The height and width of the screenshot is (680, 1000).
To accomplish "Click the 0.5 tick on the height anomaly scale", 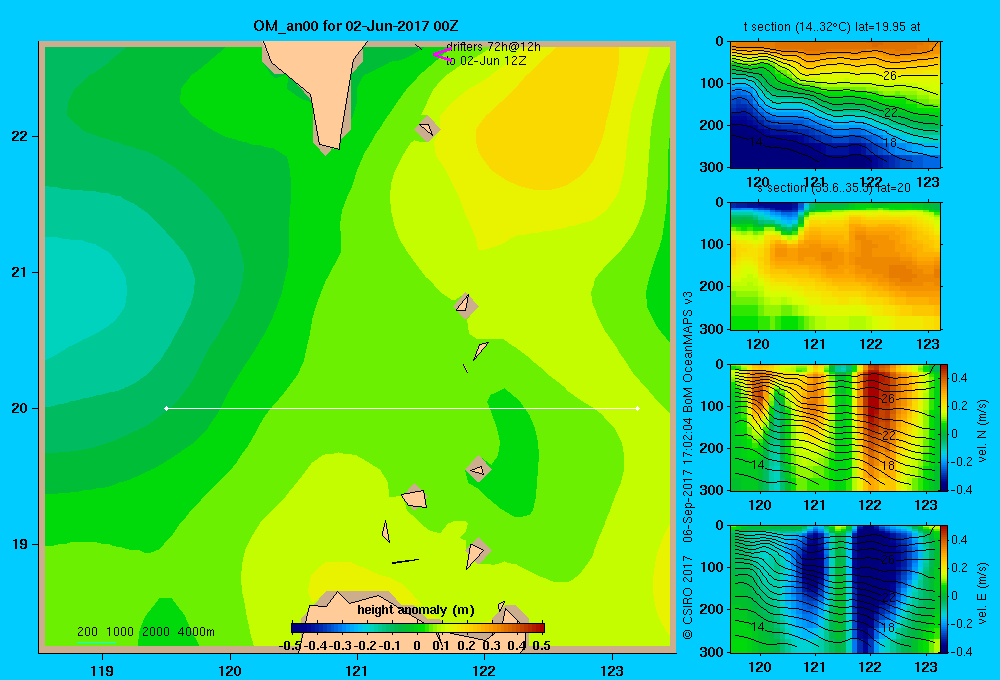I will 541,646.
